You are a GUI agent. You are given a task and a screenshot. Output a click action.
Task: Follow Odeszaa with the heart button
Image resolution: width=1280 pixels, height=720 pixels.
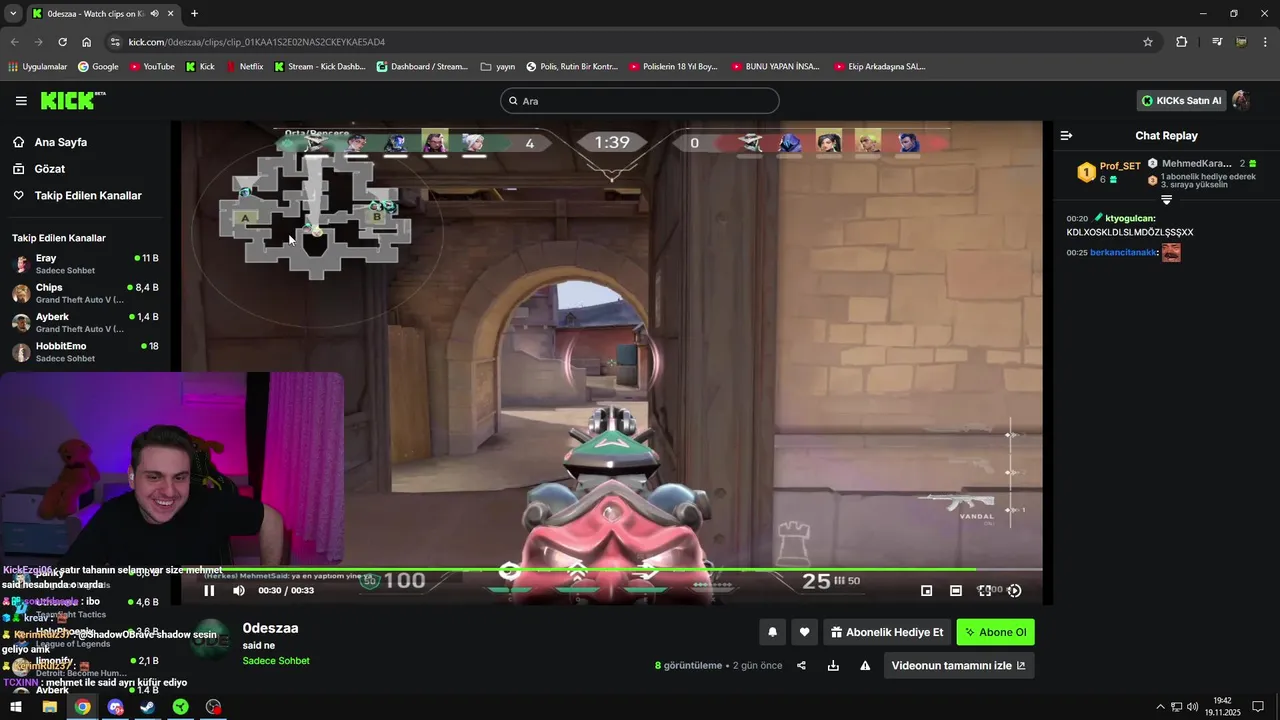click(804, 632)
